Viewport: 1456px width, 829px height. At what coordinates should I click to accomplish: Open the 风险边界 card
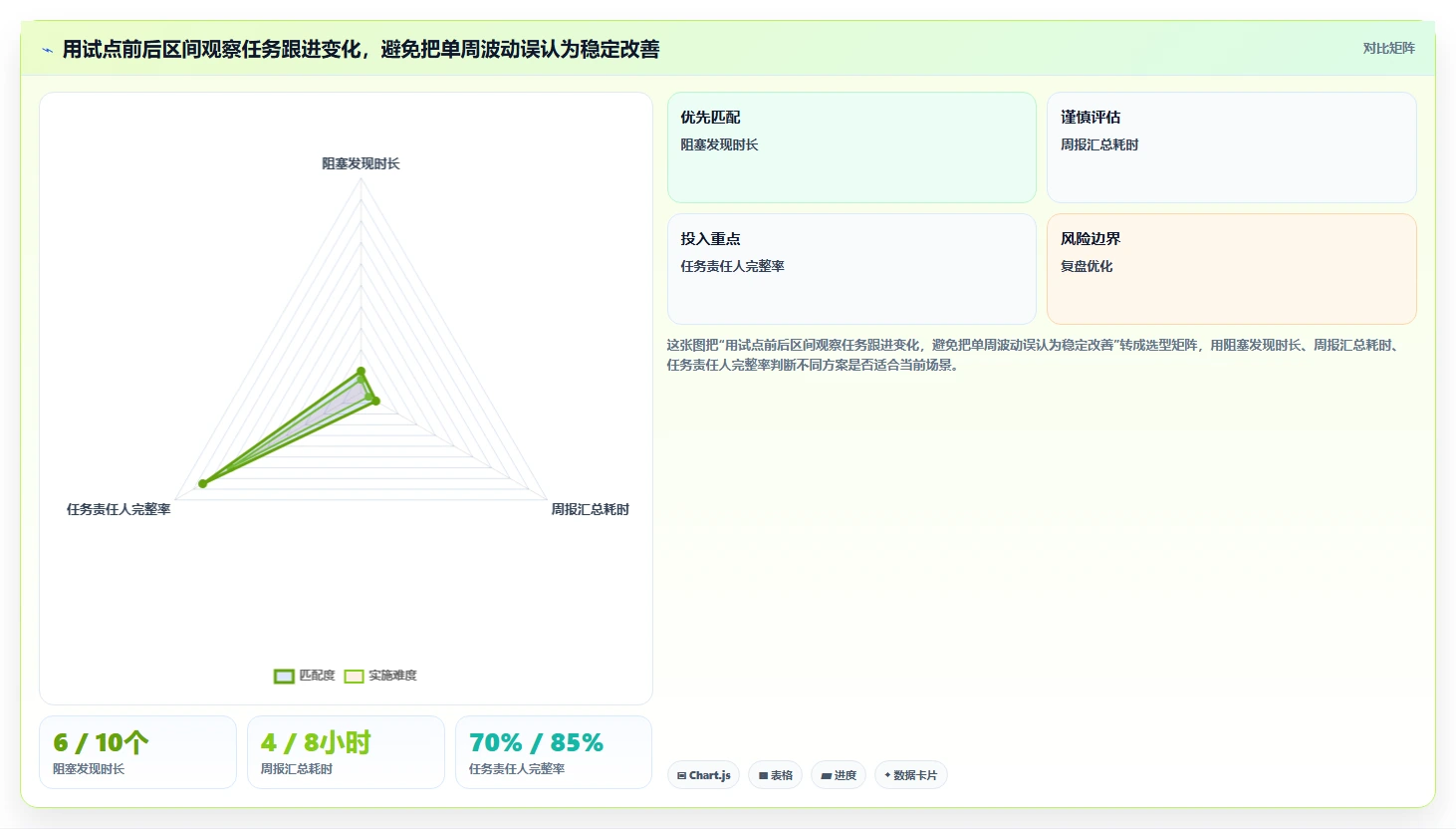coord(1232,269)
